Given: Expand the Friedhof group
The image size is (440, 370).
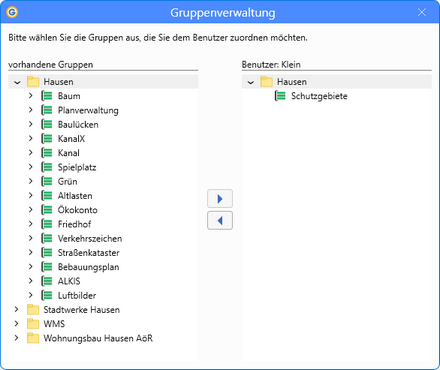Looking at the screenshot, I should pos(31,224).
